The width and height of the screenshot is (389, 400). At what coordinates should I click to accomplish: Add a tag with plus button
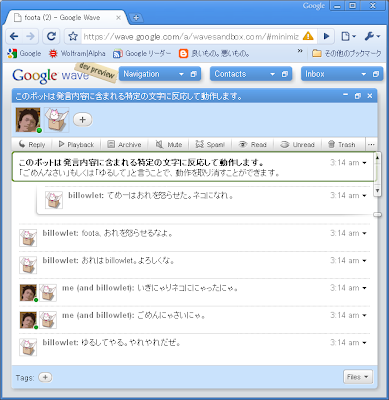45,377
